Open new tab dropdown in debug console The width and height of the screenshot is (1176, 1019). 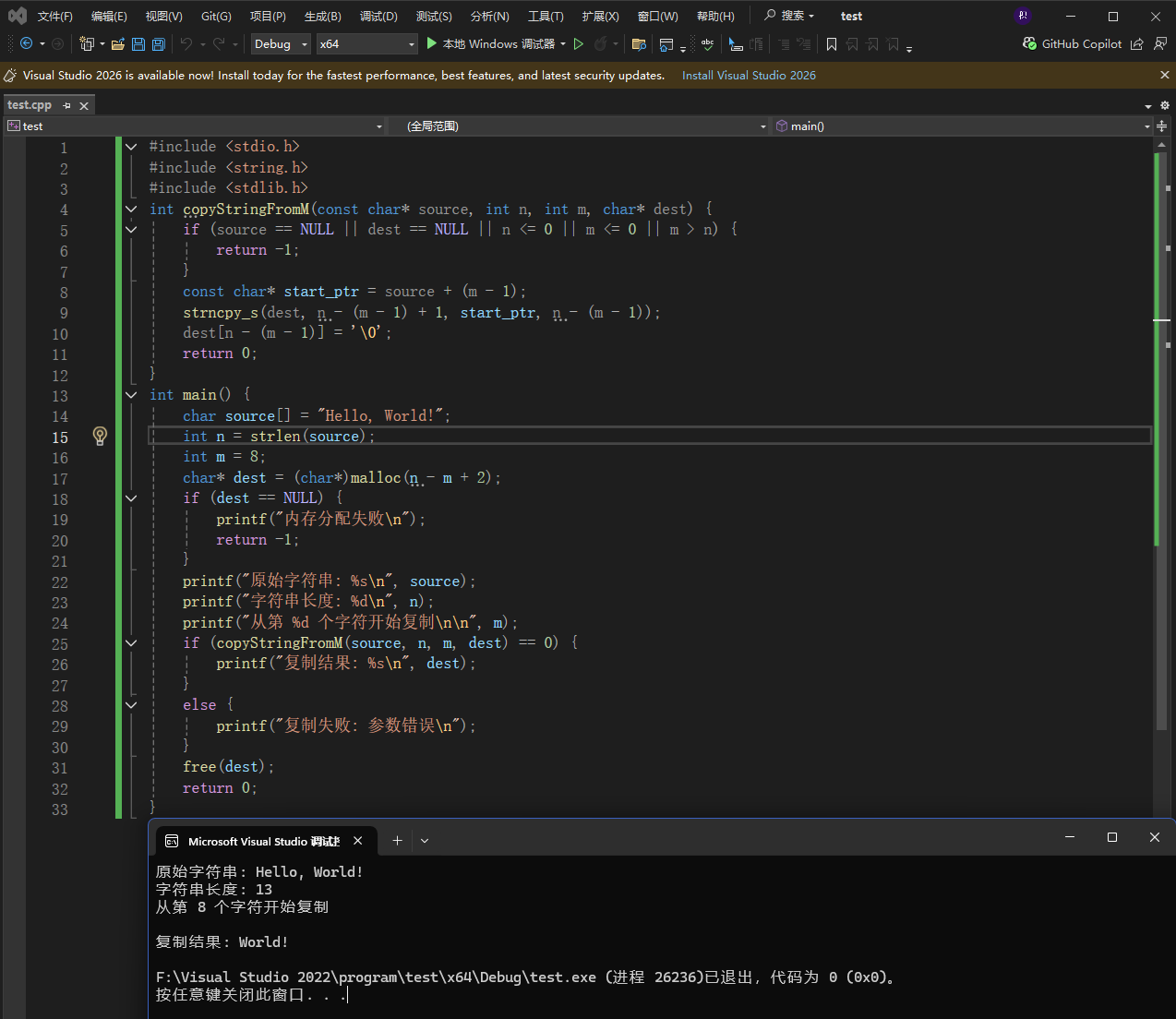point(425,840)
